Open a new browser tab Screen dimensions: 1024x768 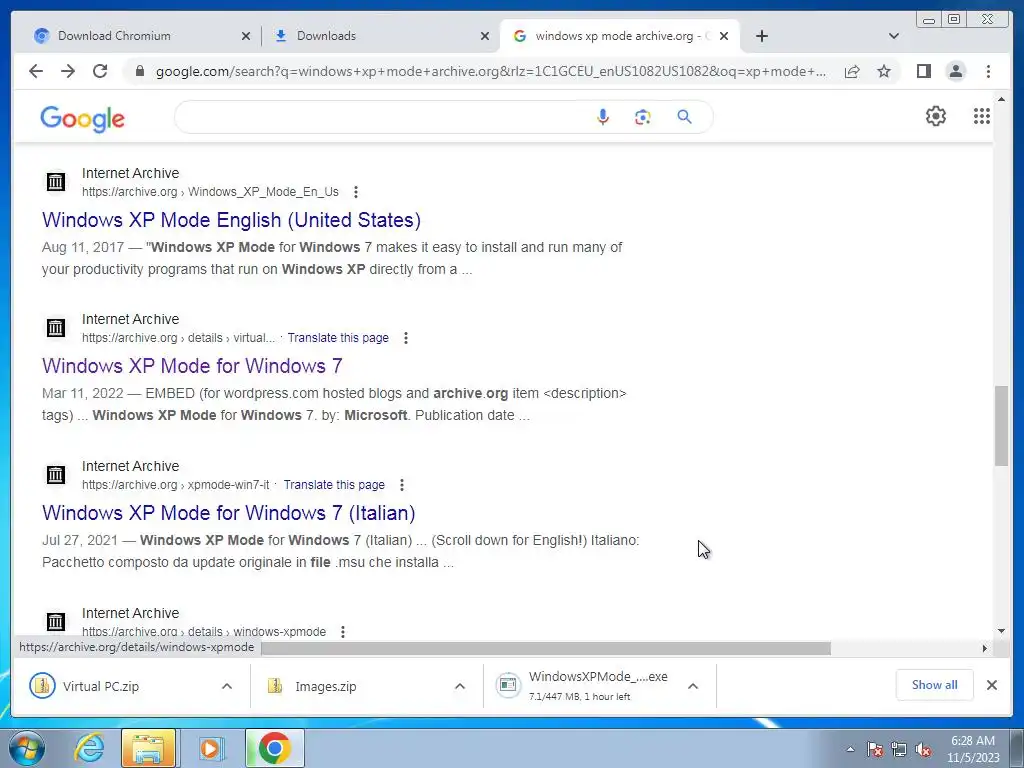(761, 36)
